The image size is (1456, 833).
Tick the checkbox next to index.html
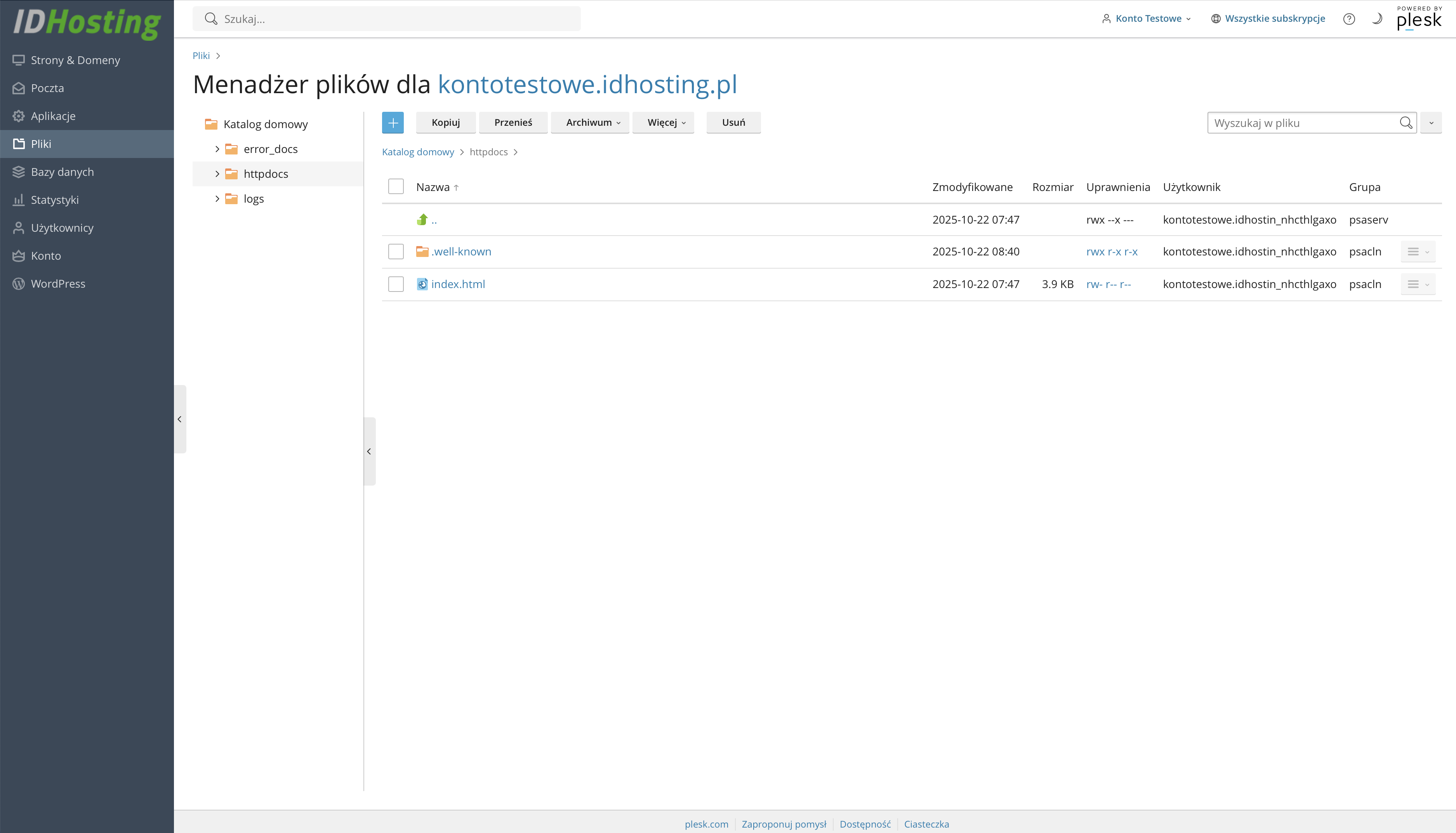click(x=396, y=285)
